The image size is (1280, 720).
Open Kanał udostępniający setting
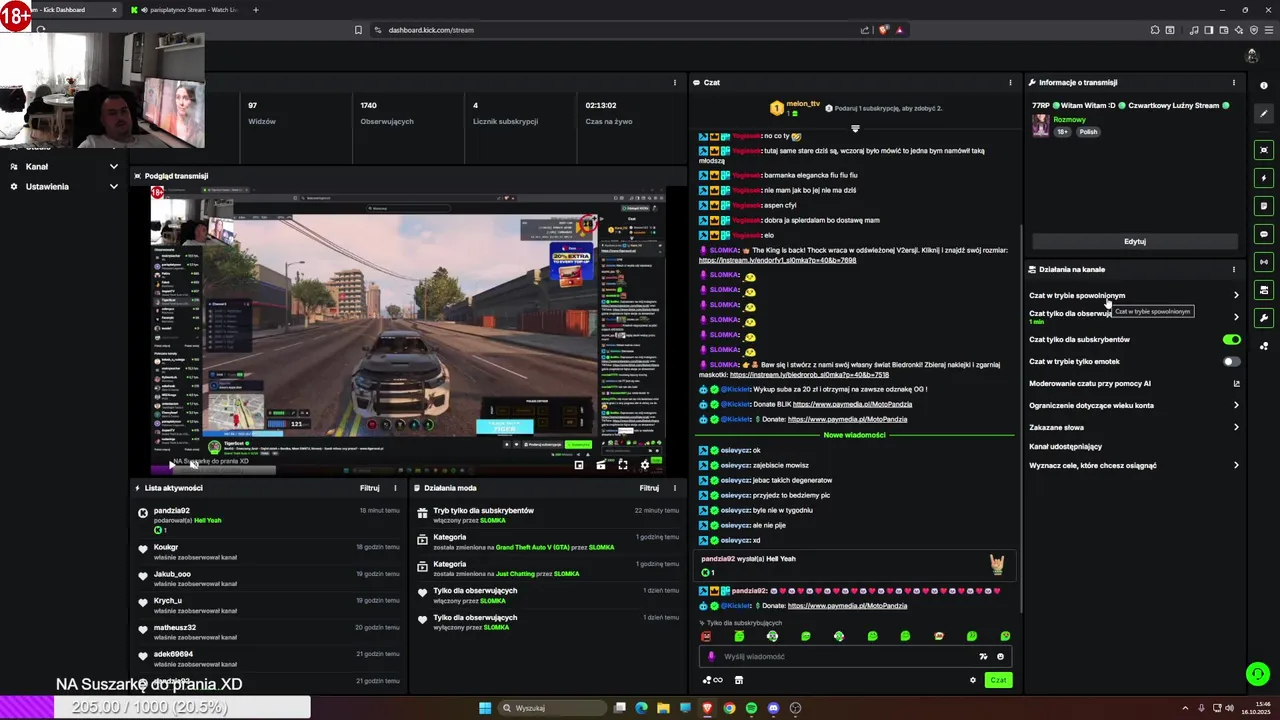(x=1066, y=447)
